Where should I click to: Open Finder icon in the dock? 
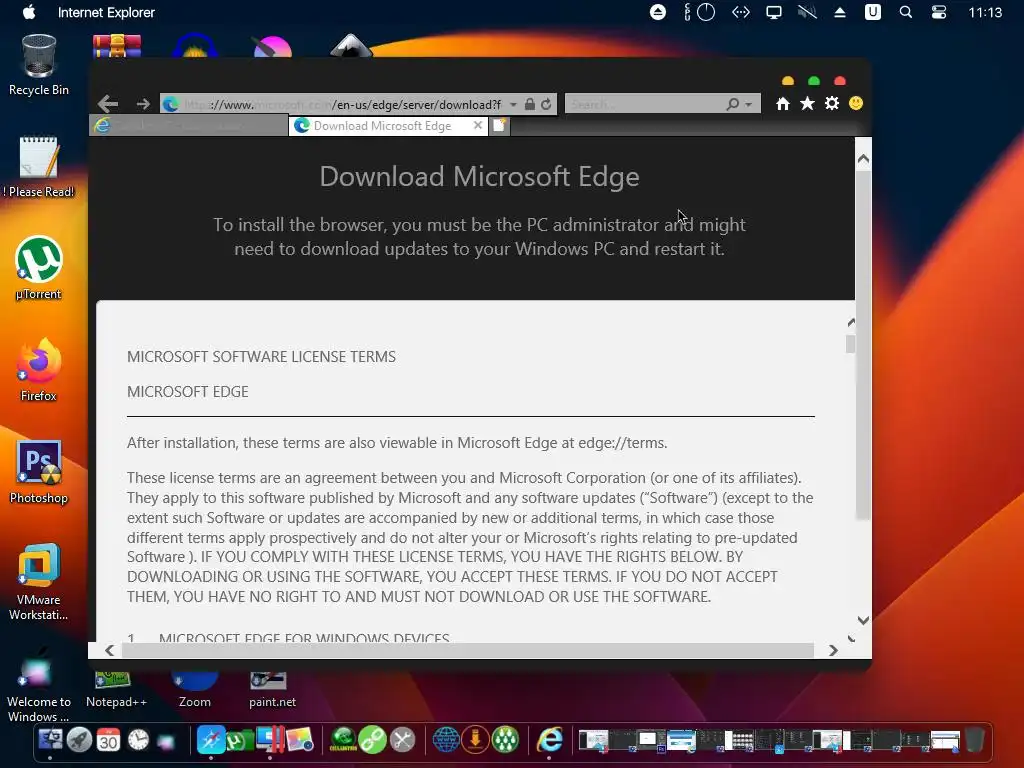pyautogui.click(x=50, y=740)
